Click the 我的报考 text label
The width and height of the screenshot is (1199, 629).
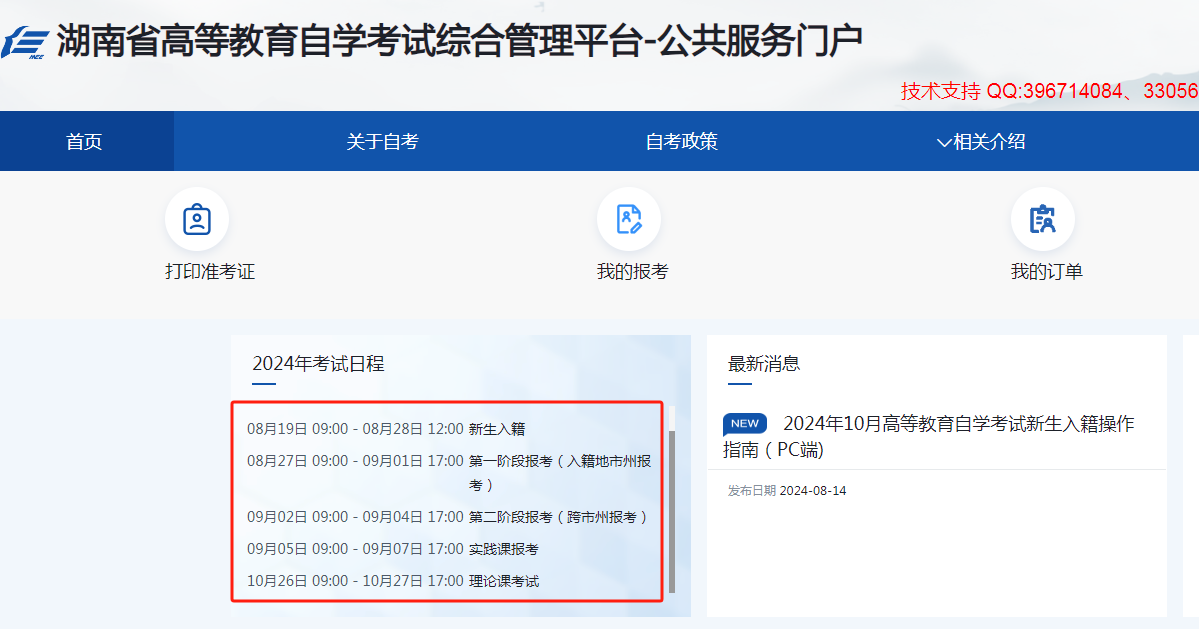(632, 272)
